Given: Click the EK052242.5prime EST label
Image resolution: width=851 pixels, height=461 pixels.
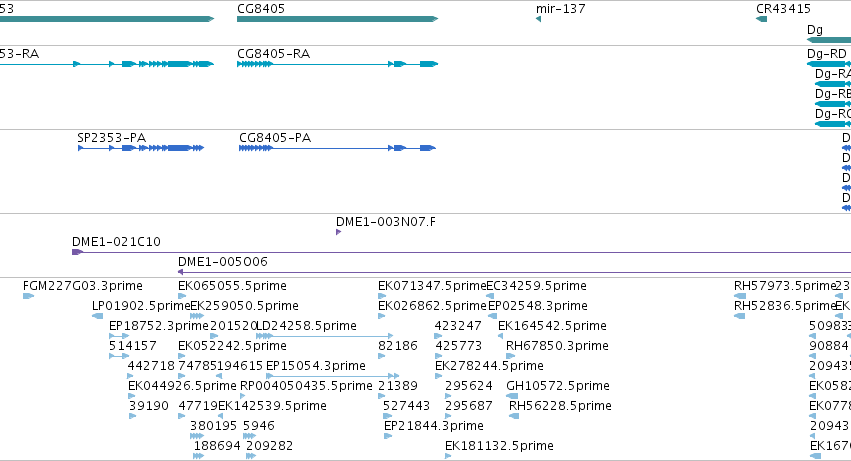Looking at the screenshot, I should pyautogui.click(x=232, y=346).
